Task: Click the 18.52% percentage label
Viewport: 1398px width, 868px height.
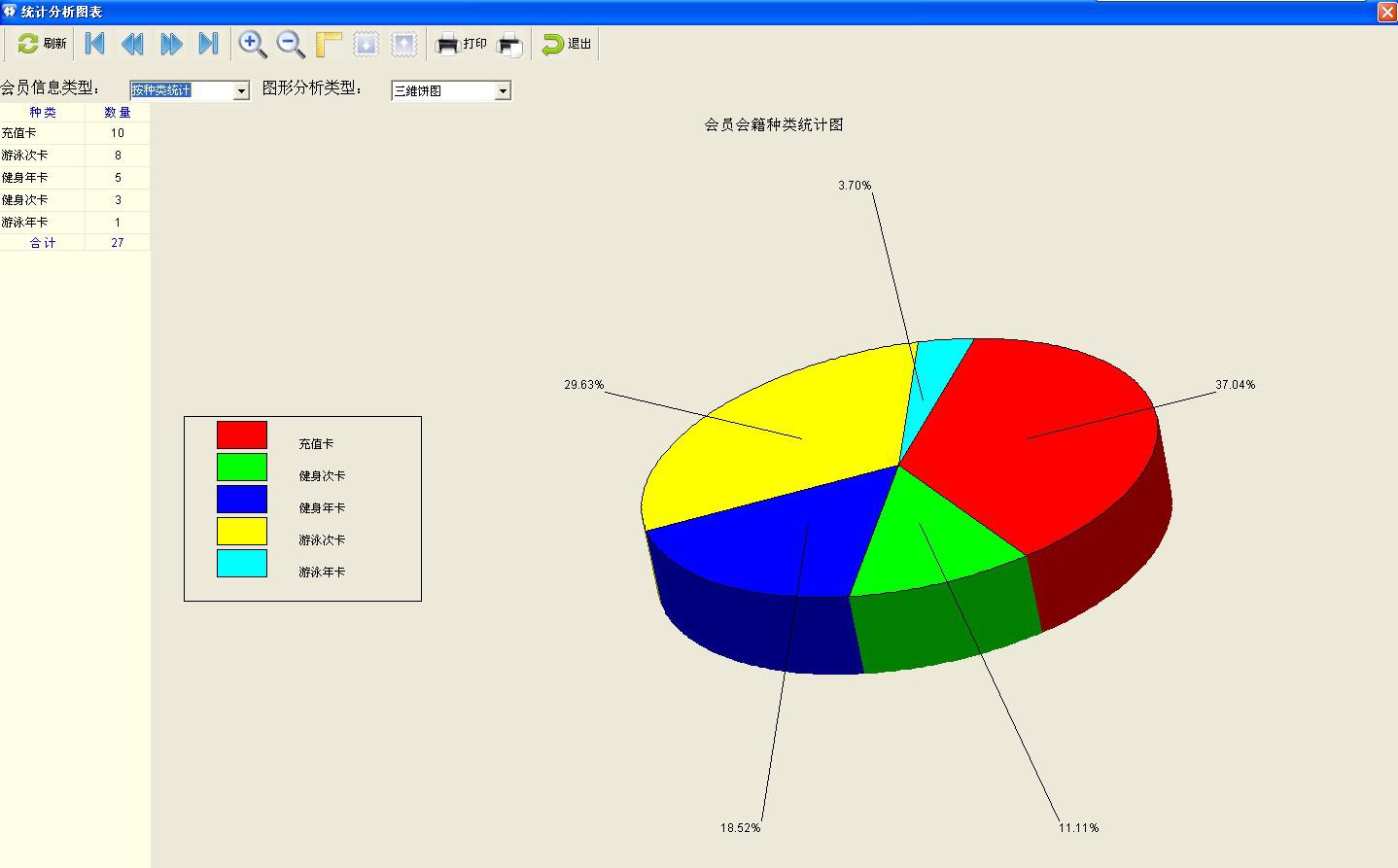Action: 741,828
